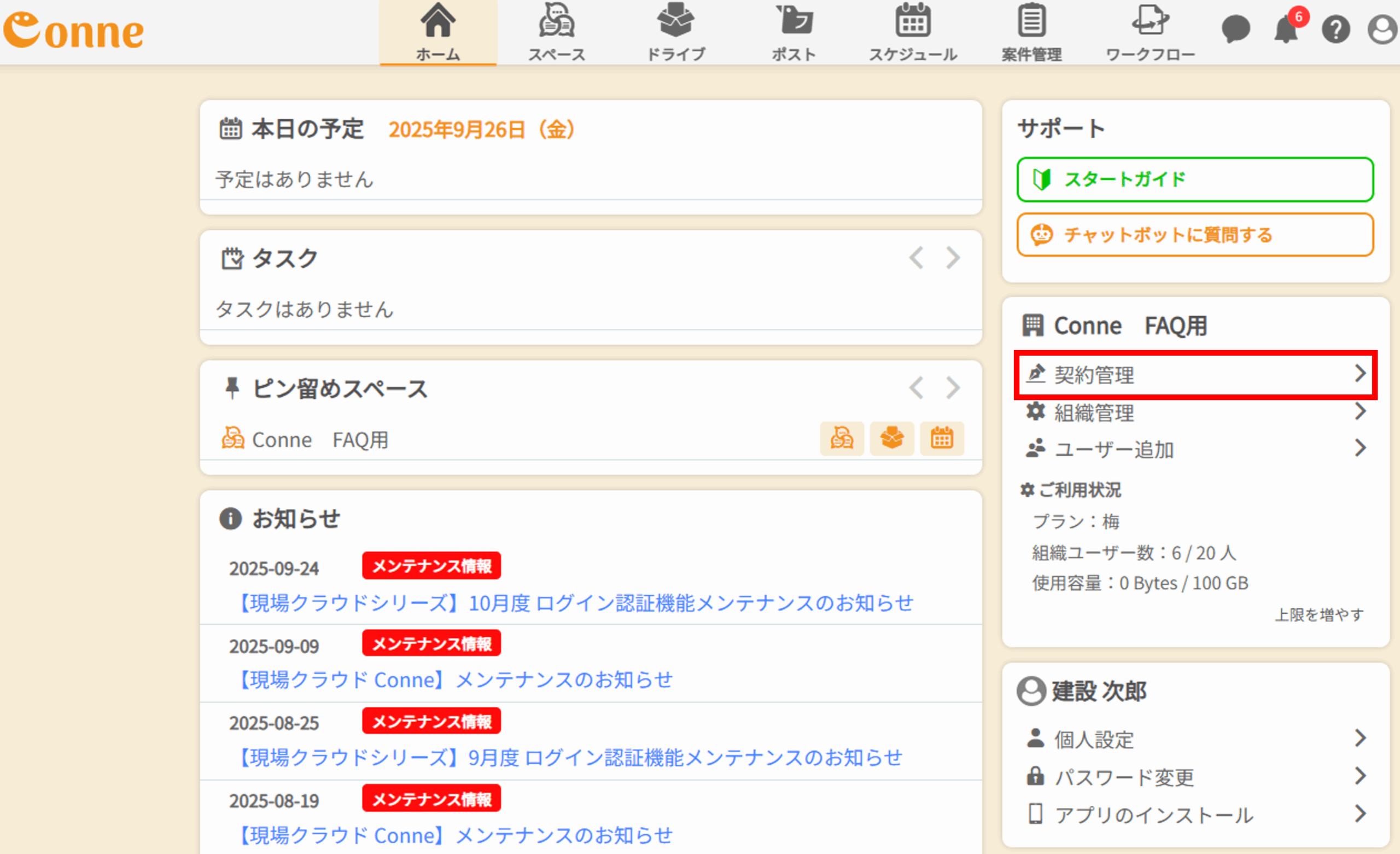This screenshot has width=1400, height=854.
Task: Click the help question mark icon
Action: (x=1335, y=30)
